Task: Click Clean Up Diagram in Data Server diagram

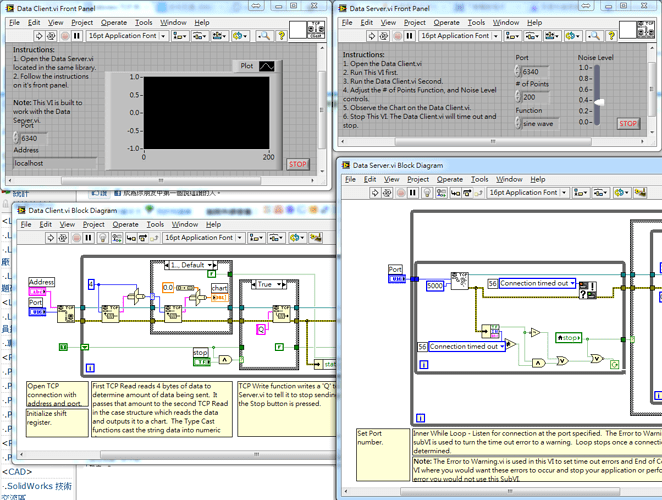Action: 640,193
